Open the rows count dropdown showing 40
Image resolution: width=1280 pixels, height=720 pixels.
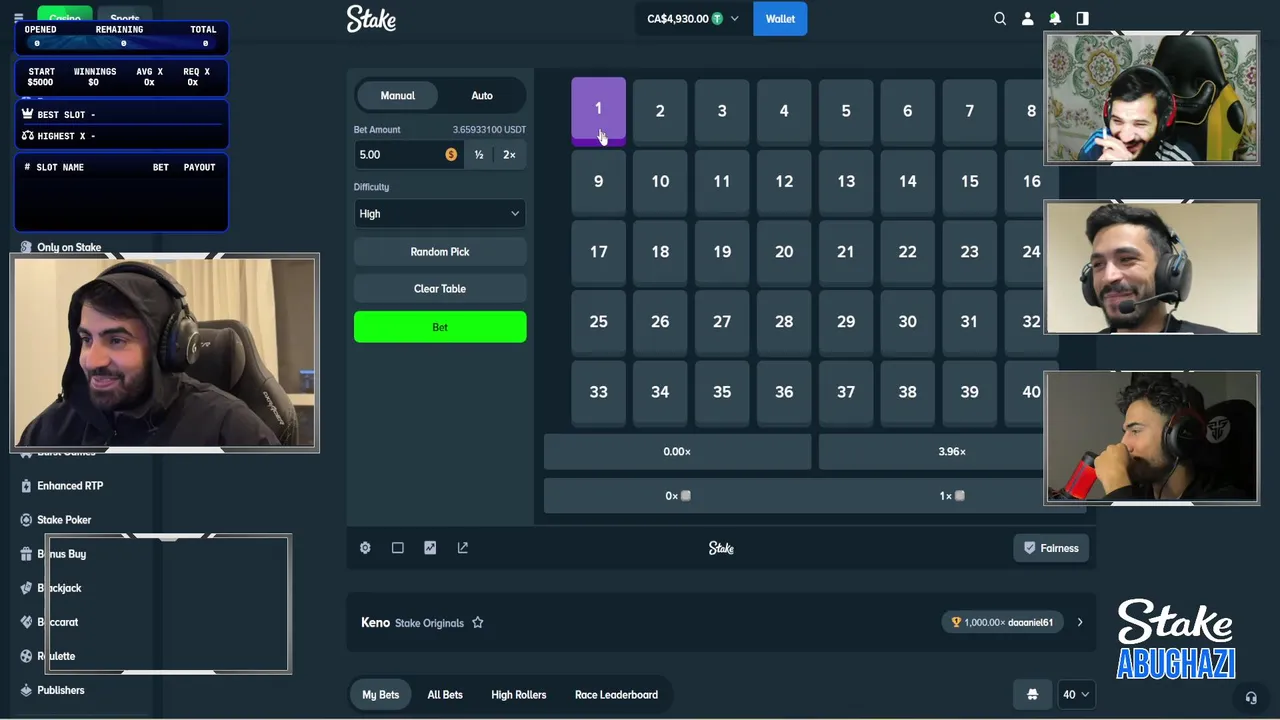point(1076,694)
